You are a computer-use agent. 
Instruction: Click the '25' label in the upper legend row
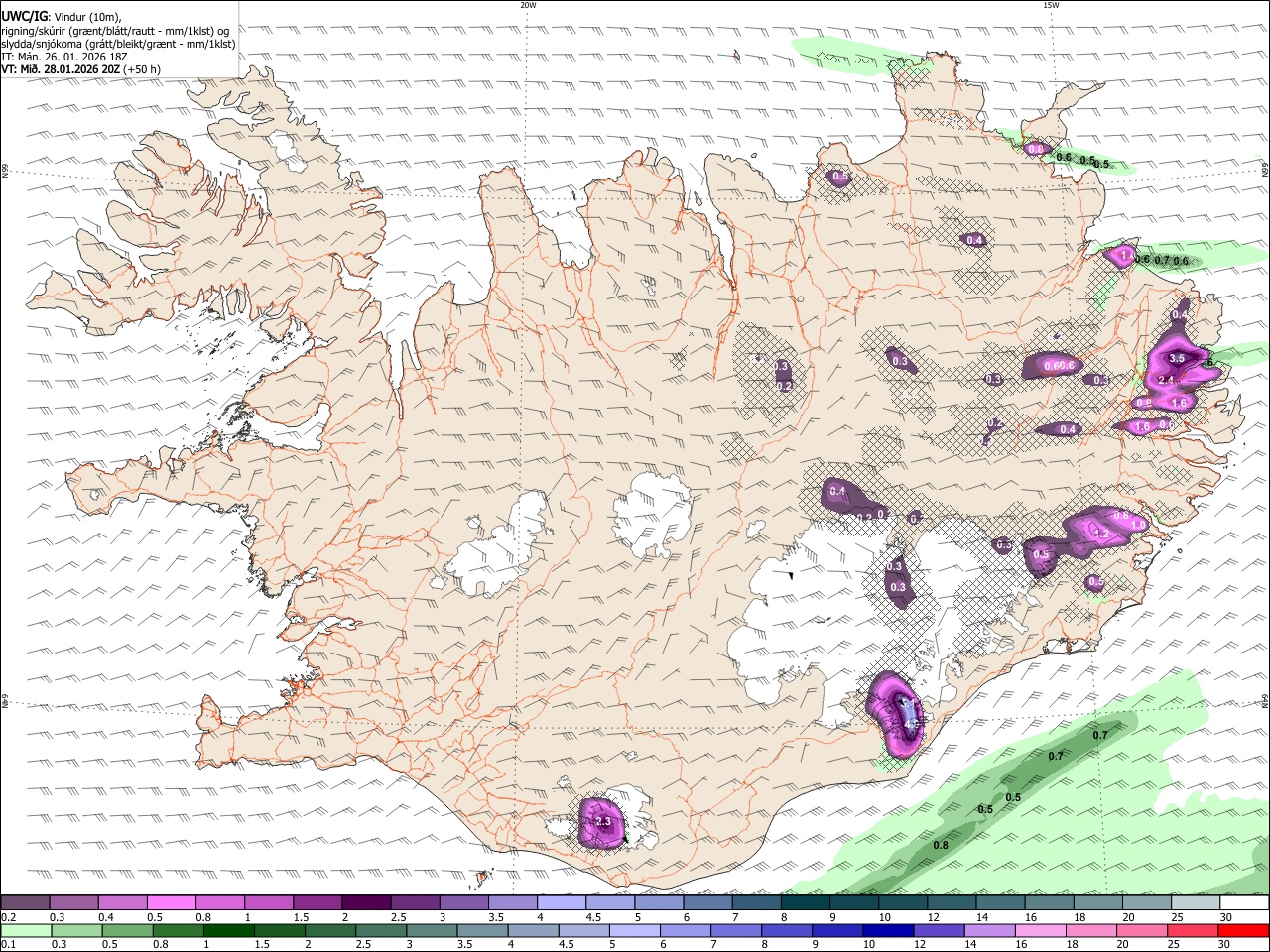1178,917
